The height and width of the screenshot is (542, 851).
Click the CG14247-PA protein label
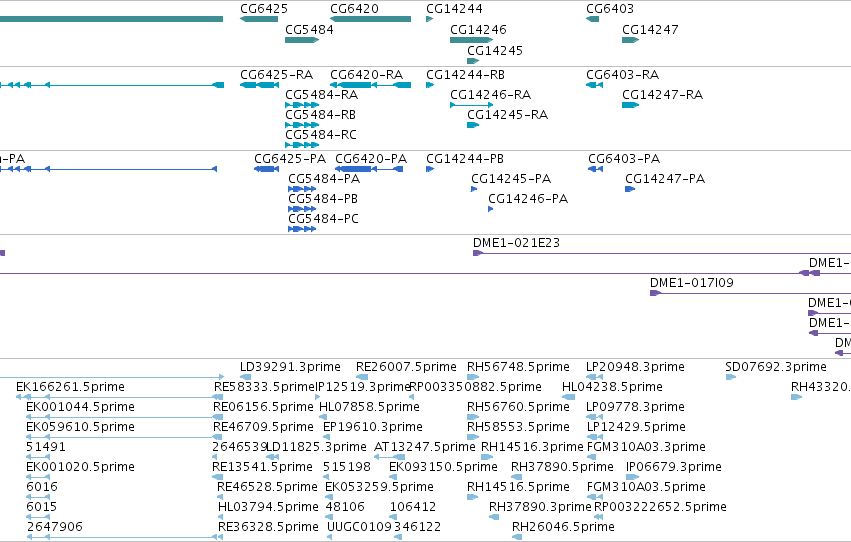pyautogui.click(x=665, y=179)
